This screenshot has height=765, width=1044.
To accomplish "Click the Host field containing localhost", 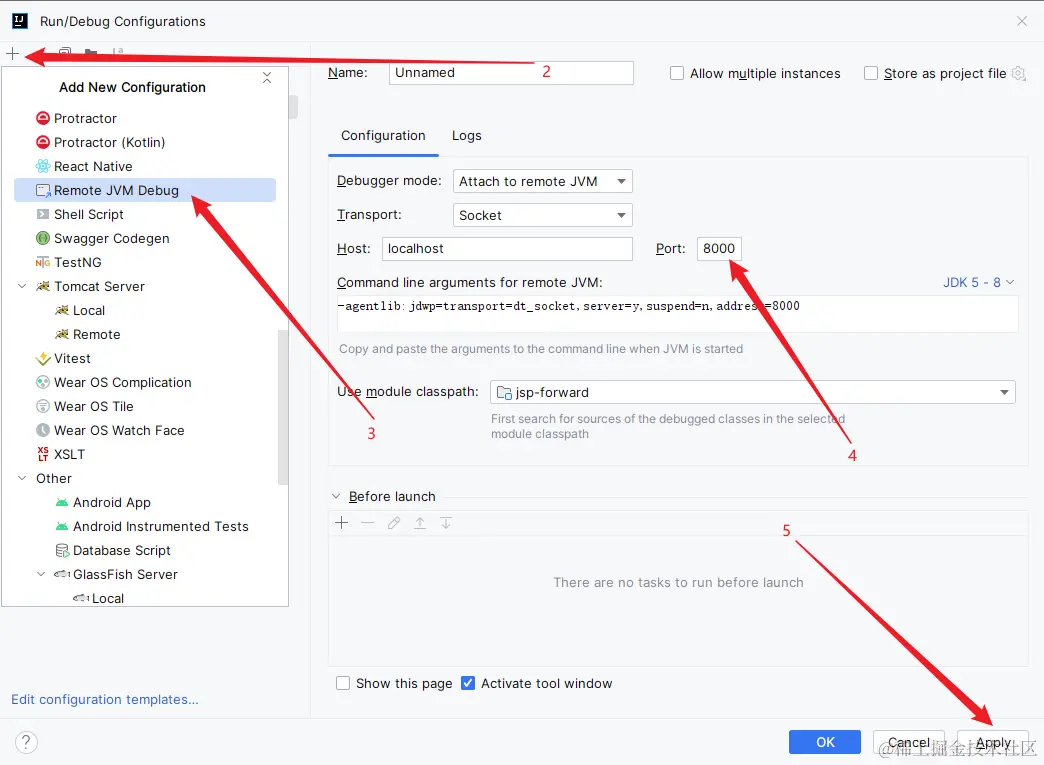I will click(x=507, y=248).
